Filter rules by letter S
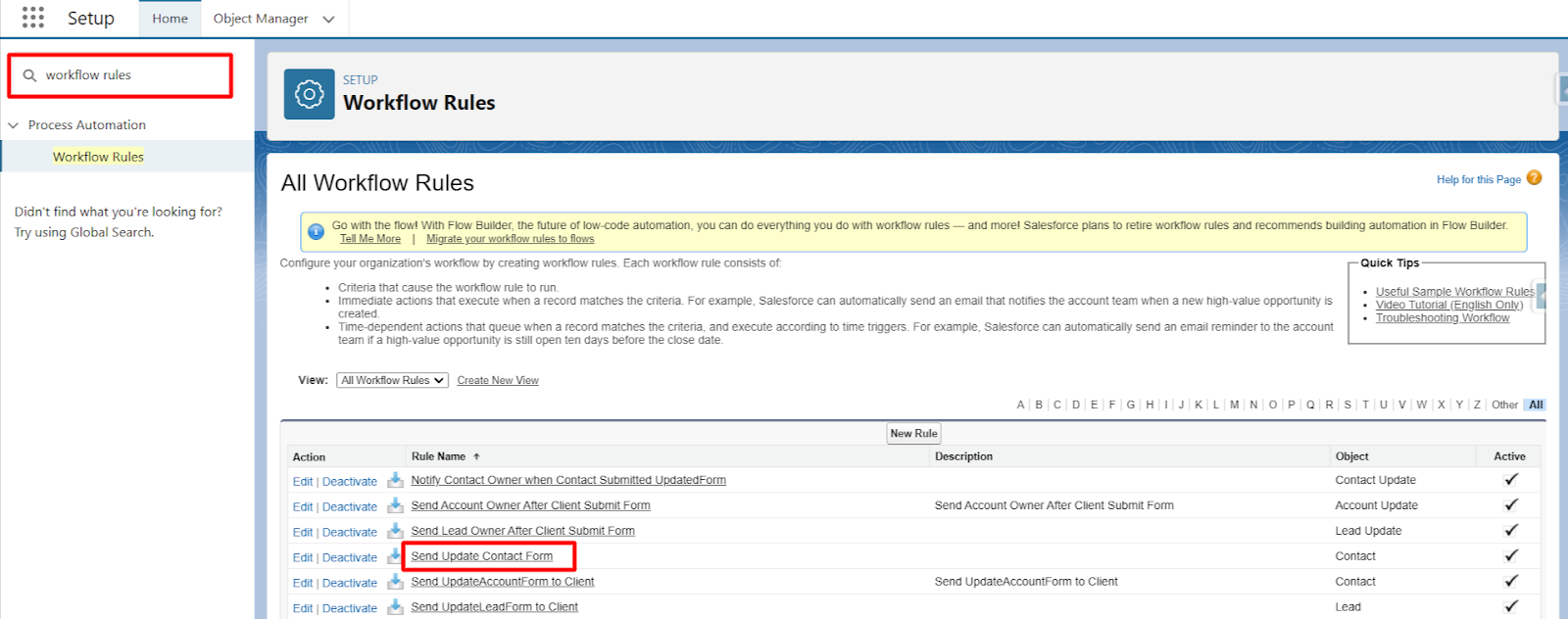Viewport: 1568px width, 619px height. coord(1347,405)
